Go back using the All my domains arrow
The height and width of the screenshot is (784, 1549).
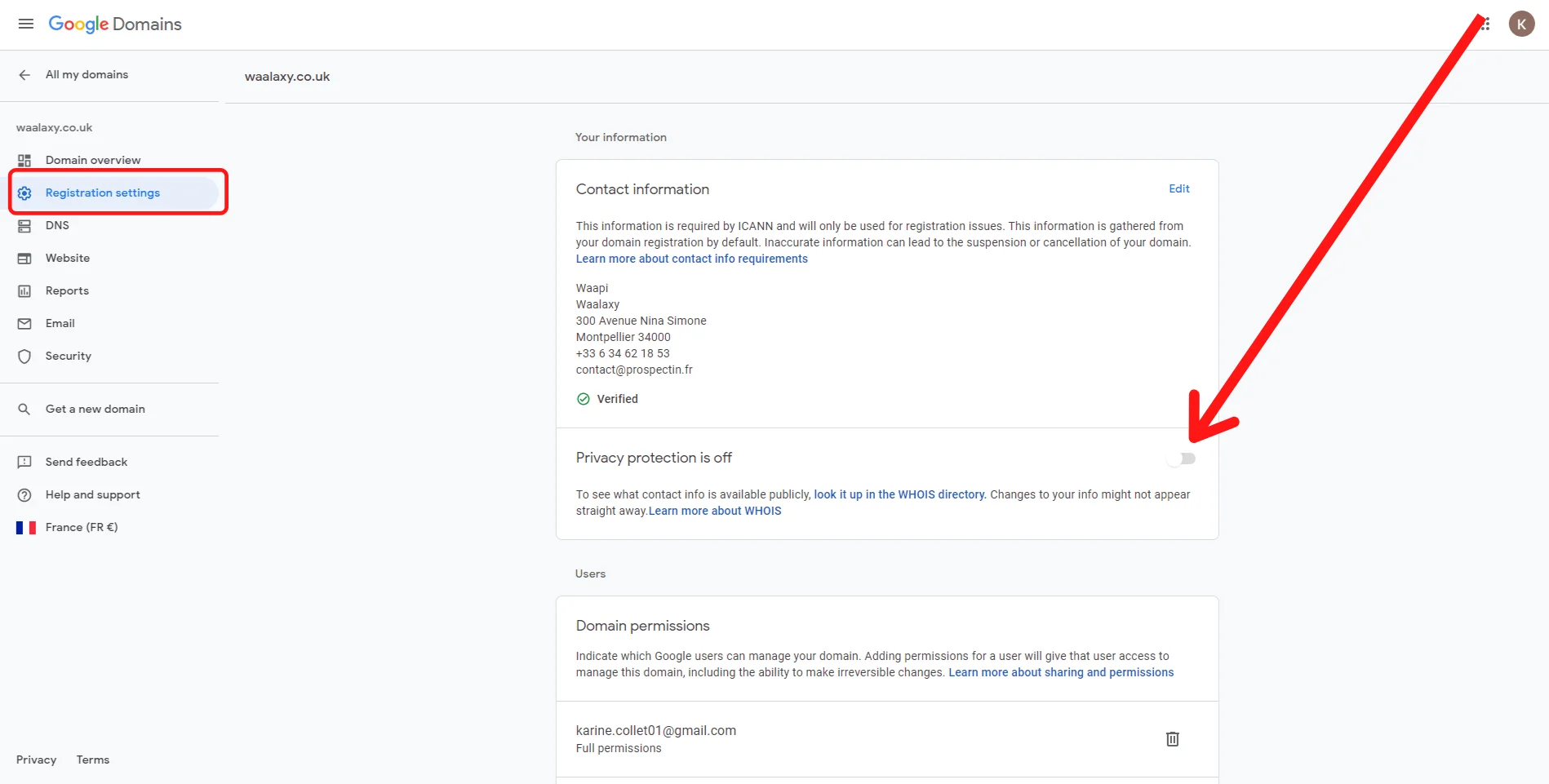[x=24, y=75]
